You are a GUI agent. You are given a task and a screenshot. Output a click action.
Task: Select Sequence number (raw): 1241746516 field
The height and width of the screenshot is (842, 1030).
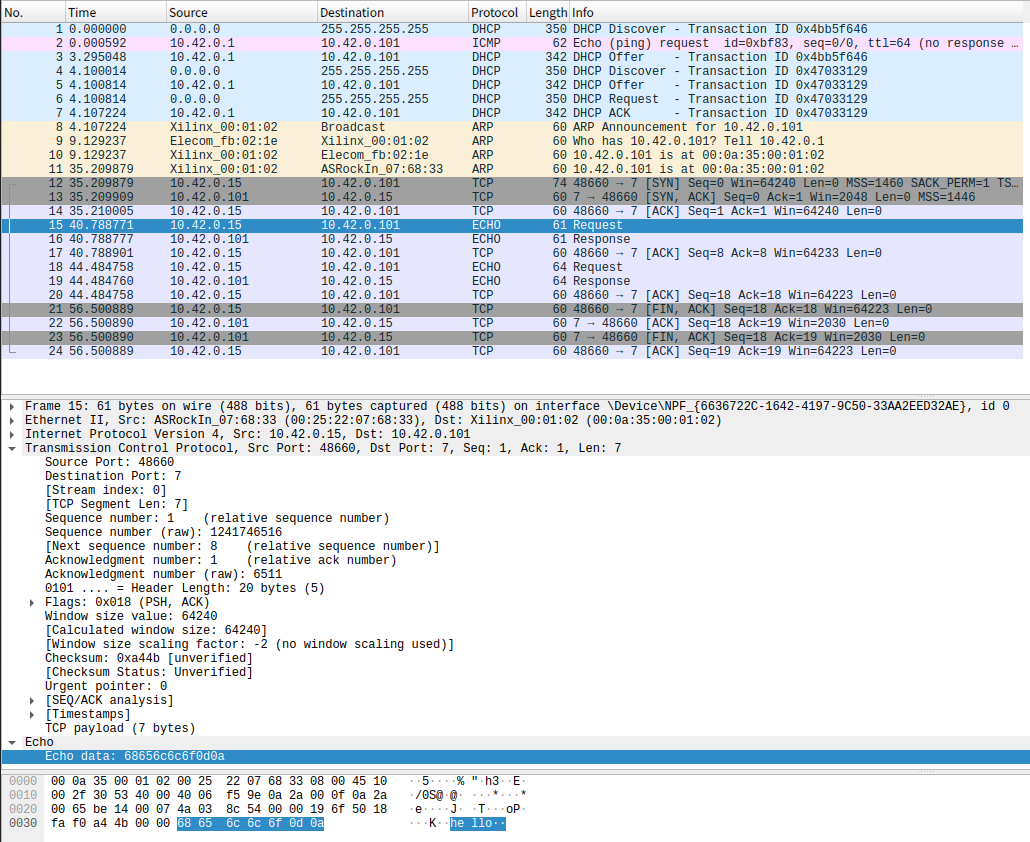point(163,533)
